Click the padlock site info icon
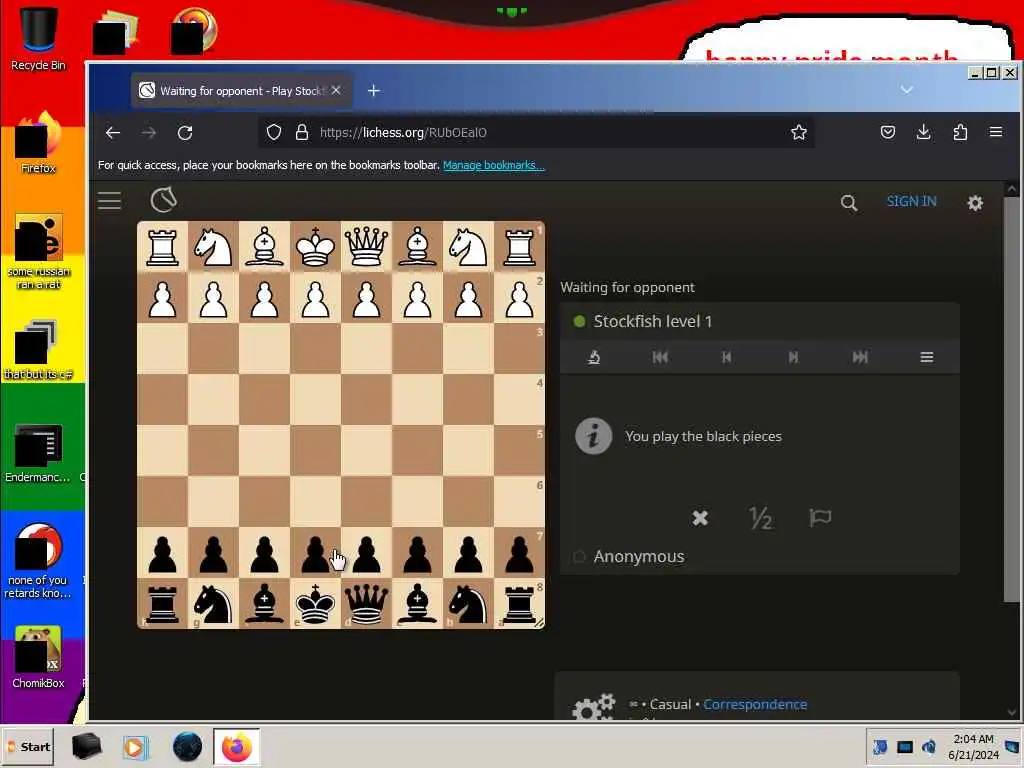Screen dimensions: 1024x768 pyautogui.click(x=302, y=133)
